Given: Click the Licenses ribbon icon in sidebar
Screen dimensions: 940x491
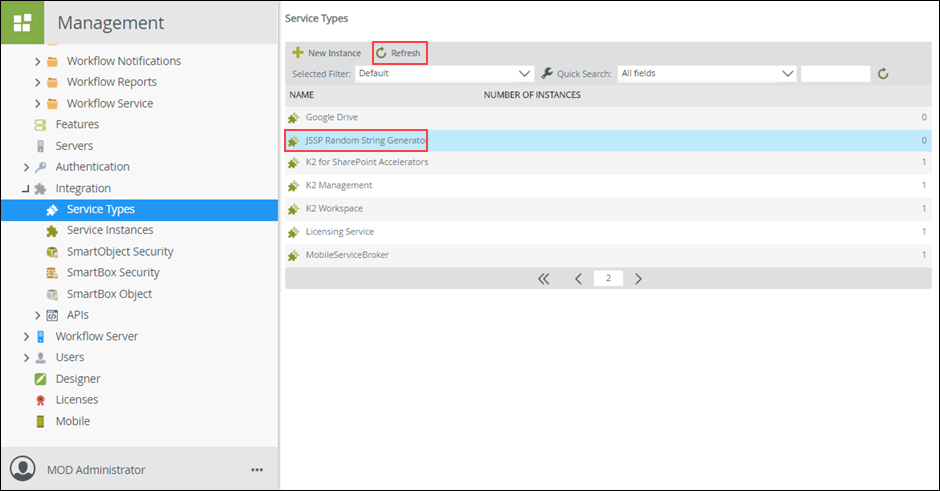Looking at the screenshot, I should 40,400.
